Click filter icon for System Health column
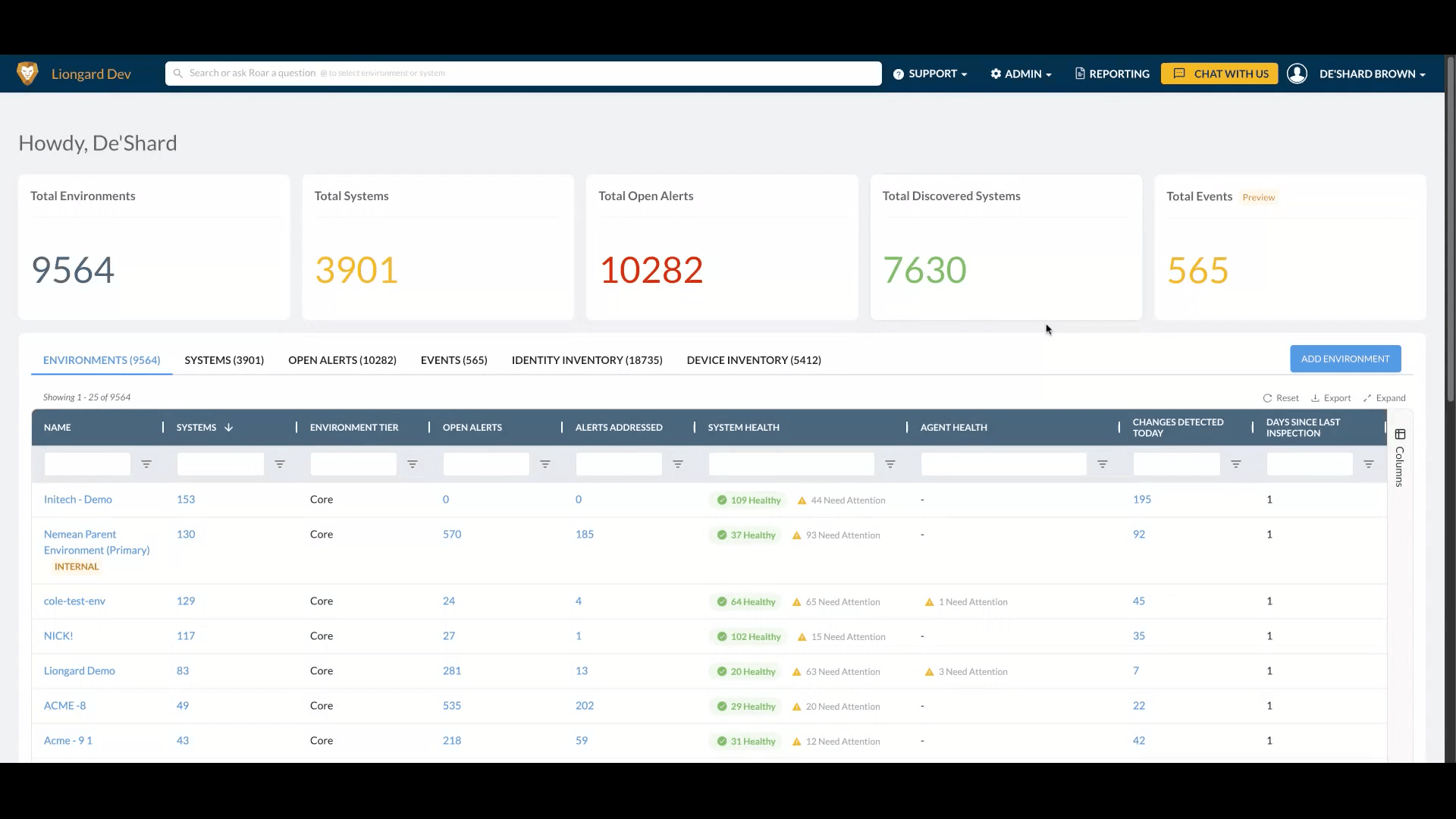The width and height of the screenshot is (1456, 819). pyautogui.click(x=890, y=464)
